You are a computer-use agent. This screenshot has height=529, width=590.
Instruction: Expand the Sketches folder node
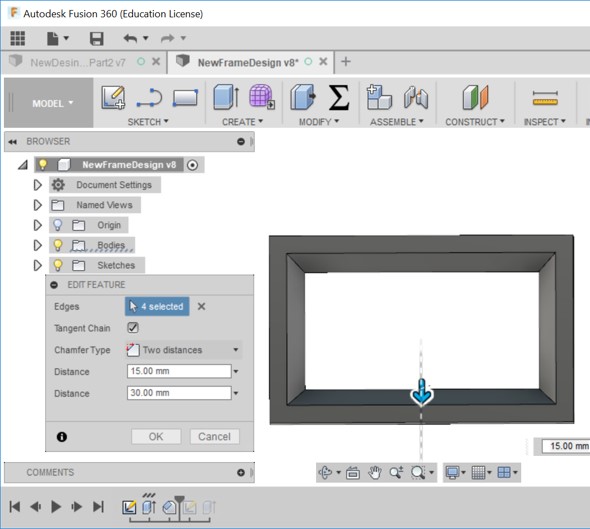coord(38,265)
